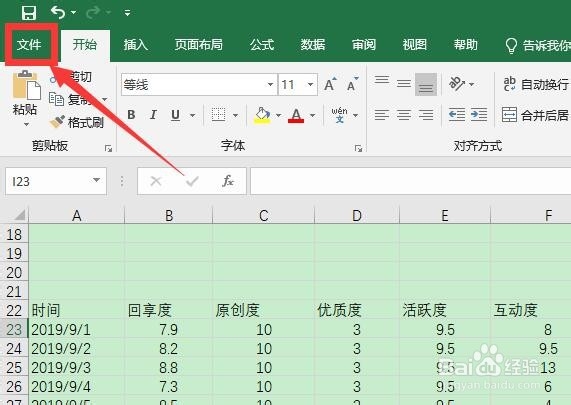571x405 pixels.
Task: Increase the indent
Action: 479,115
